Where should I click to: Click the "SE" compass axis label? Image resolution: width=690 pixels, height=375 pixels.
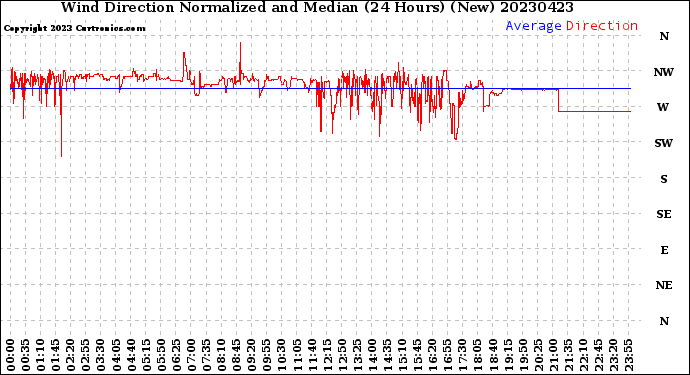pyautogui.click(x=664, y=214)
